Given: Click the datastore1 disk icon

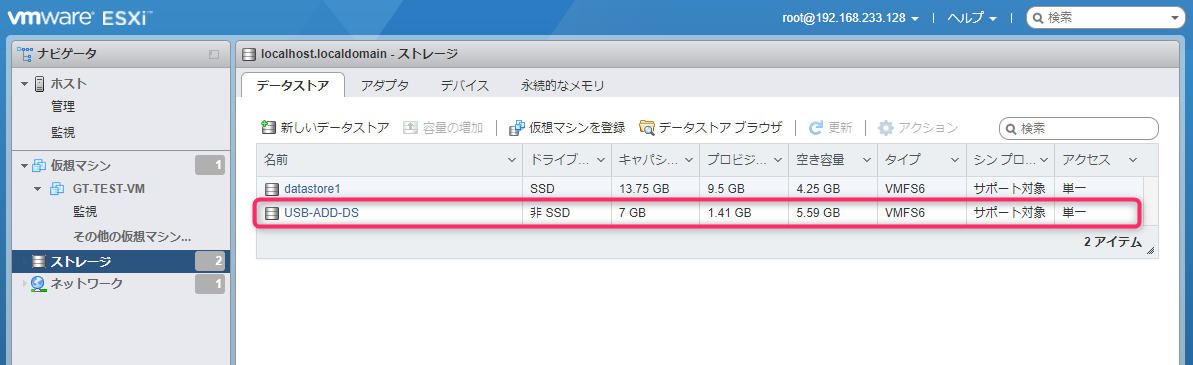Looking at the screenshot, I should [x=272, y=189].
